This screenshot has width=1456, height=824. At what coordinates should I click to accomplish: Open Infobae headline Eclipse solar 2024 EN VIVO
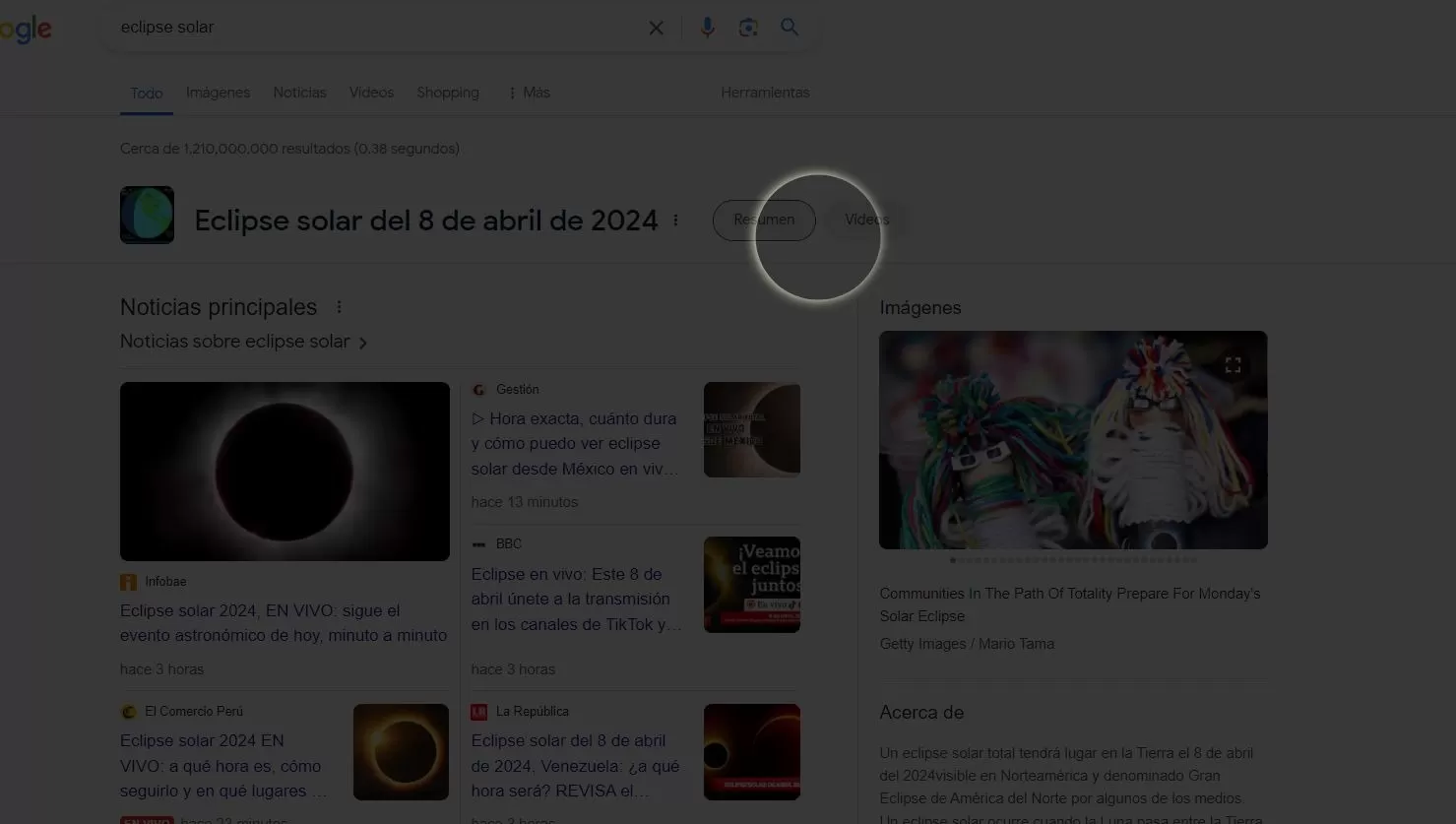284,623
